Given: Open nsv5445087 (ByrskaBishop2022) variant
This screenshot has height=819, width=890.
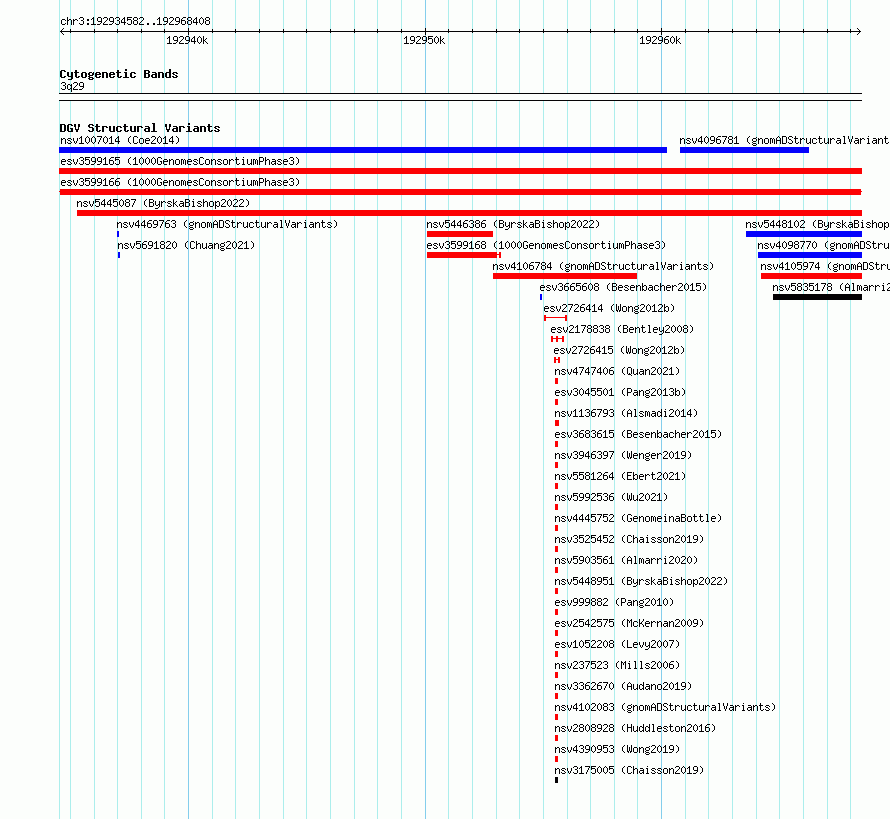Looking at the screenshot, I should 163,203.
